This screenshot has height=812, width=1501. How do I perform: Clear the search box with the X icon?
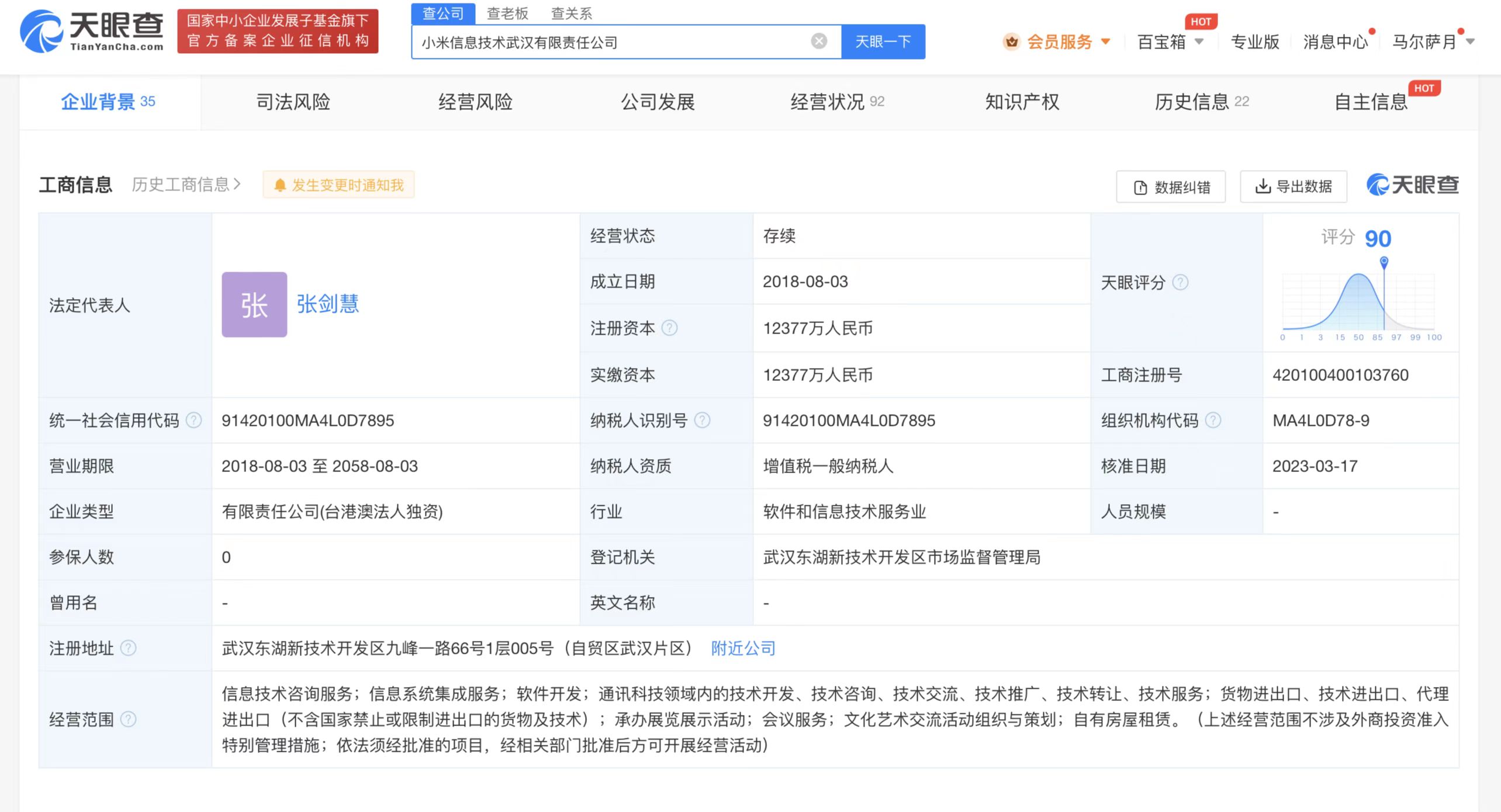coord(819,41)
